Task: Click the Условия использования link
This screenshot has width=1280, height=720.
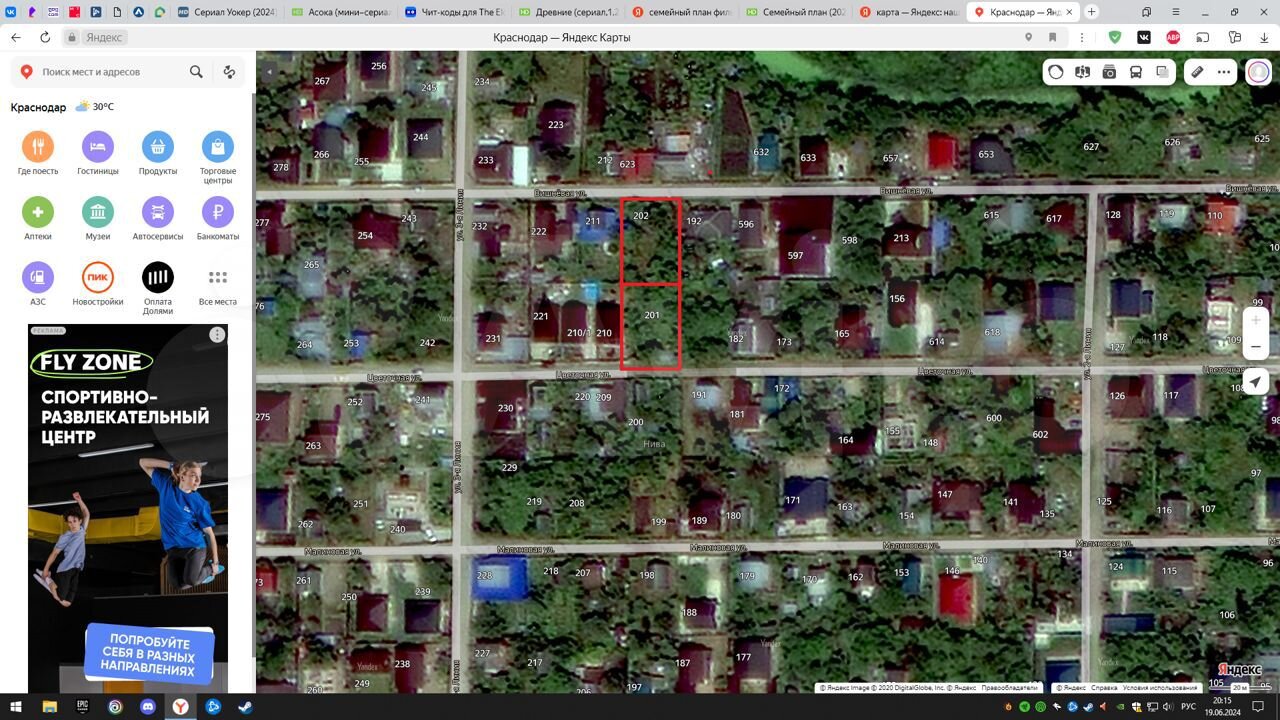Action: click(1160, 688)
